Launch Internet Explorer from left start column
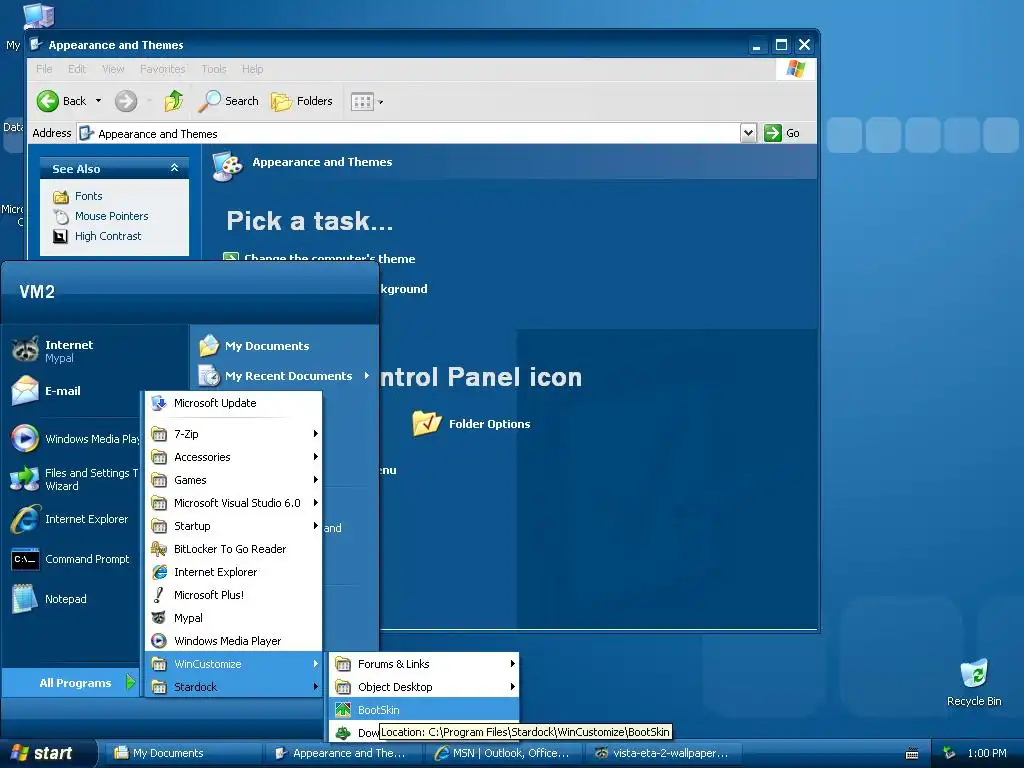 click(x=72, y=519)
